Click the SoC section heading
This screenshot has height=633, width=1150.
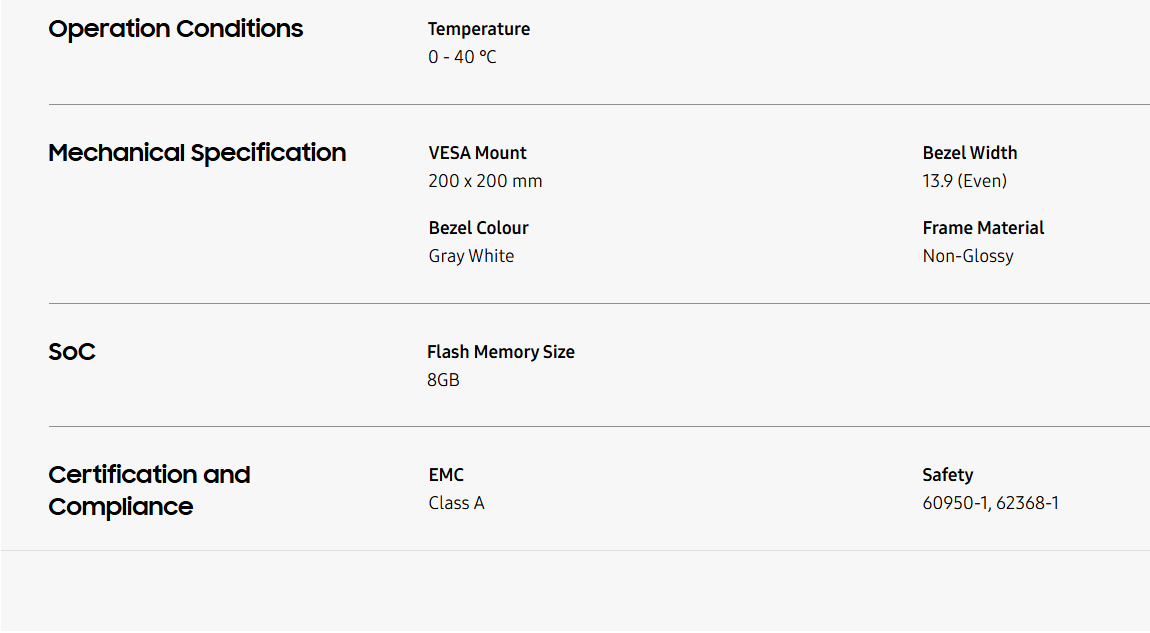click(x=72, y=352)
